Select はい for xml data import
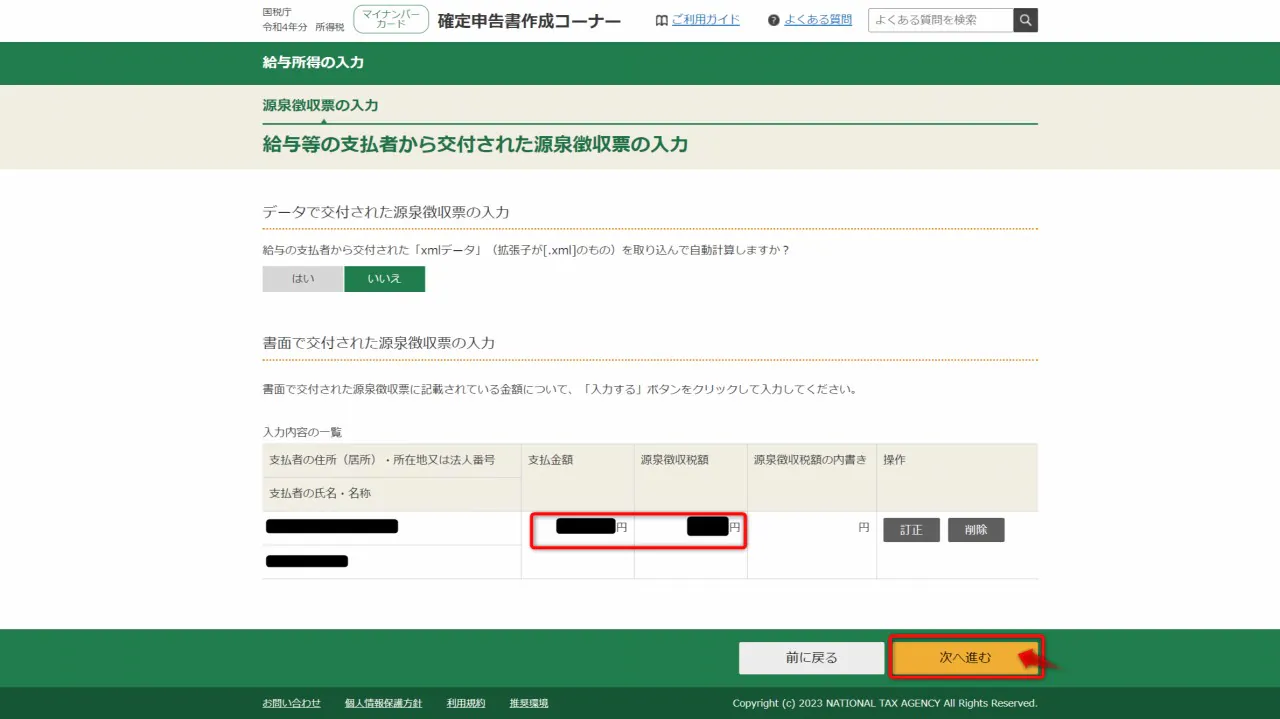This screenshot has width=1280, height=719. 303,279
